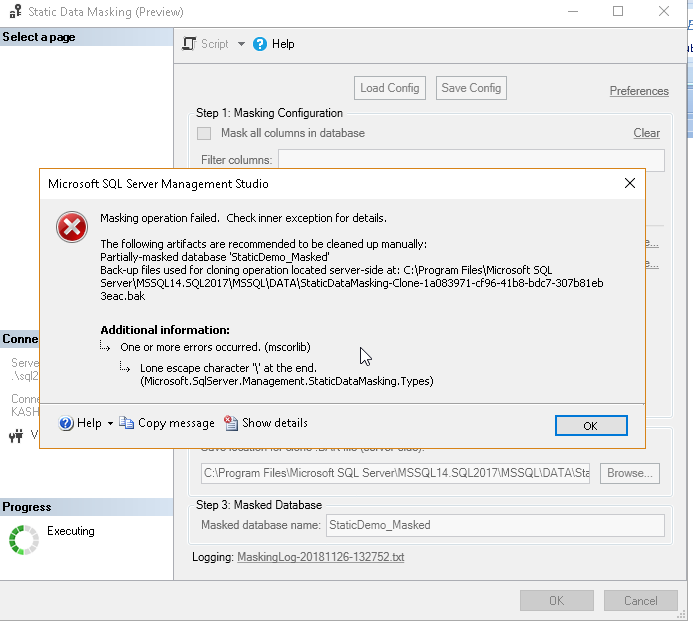Click the red error icon in dialog
693x621 pixels.
72,227
